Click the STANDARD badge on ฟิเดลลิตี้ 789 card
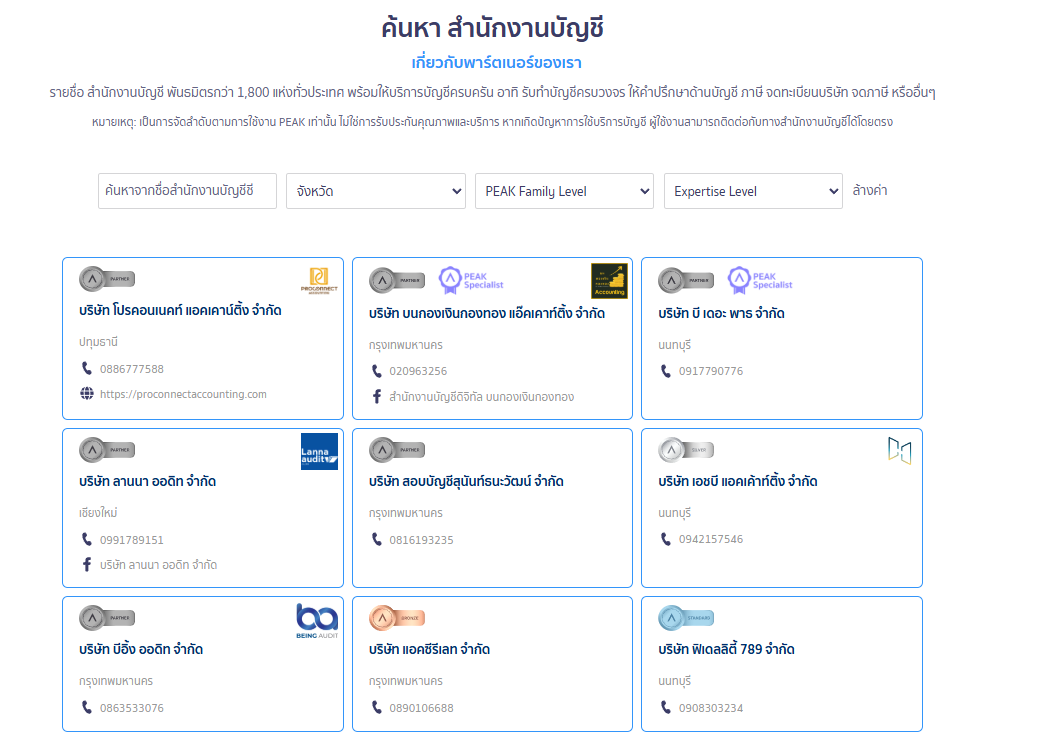This screenshot has width=1042, height=755. 686,618
